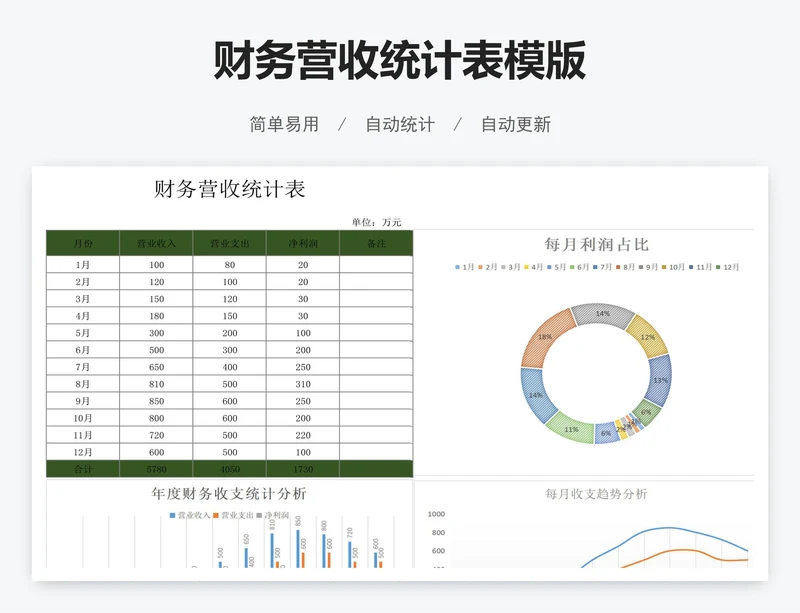Click 营业收入 legend entry in bar chart
The width and height of the screenshot is (800, 613).
pos(190,516)
